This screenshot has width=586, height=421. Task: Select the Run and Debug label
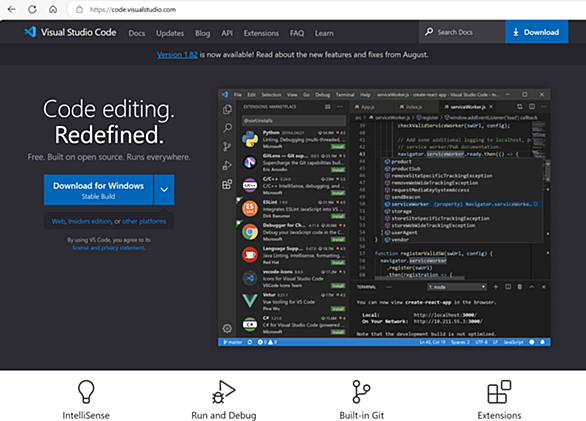click(223, 415)
